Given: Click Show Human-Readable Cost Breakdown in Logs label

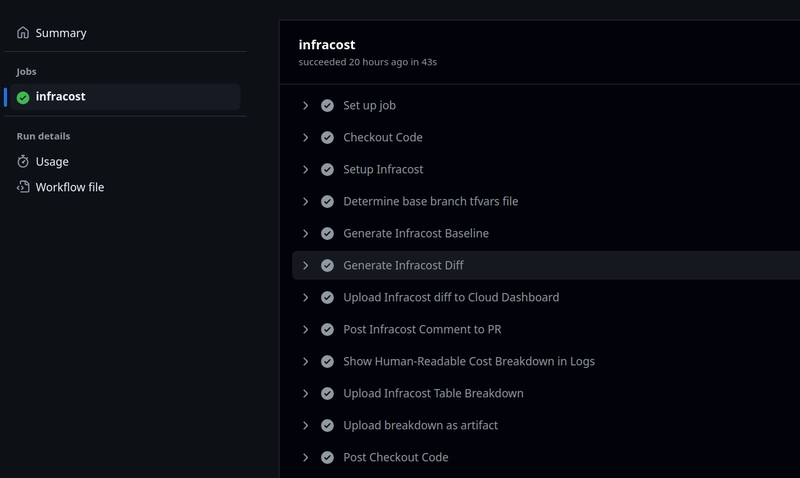Looking at the screenshot, I should pos(469,362).
